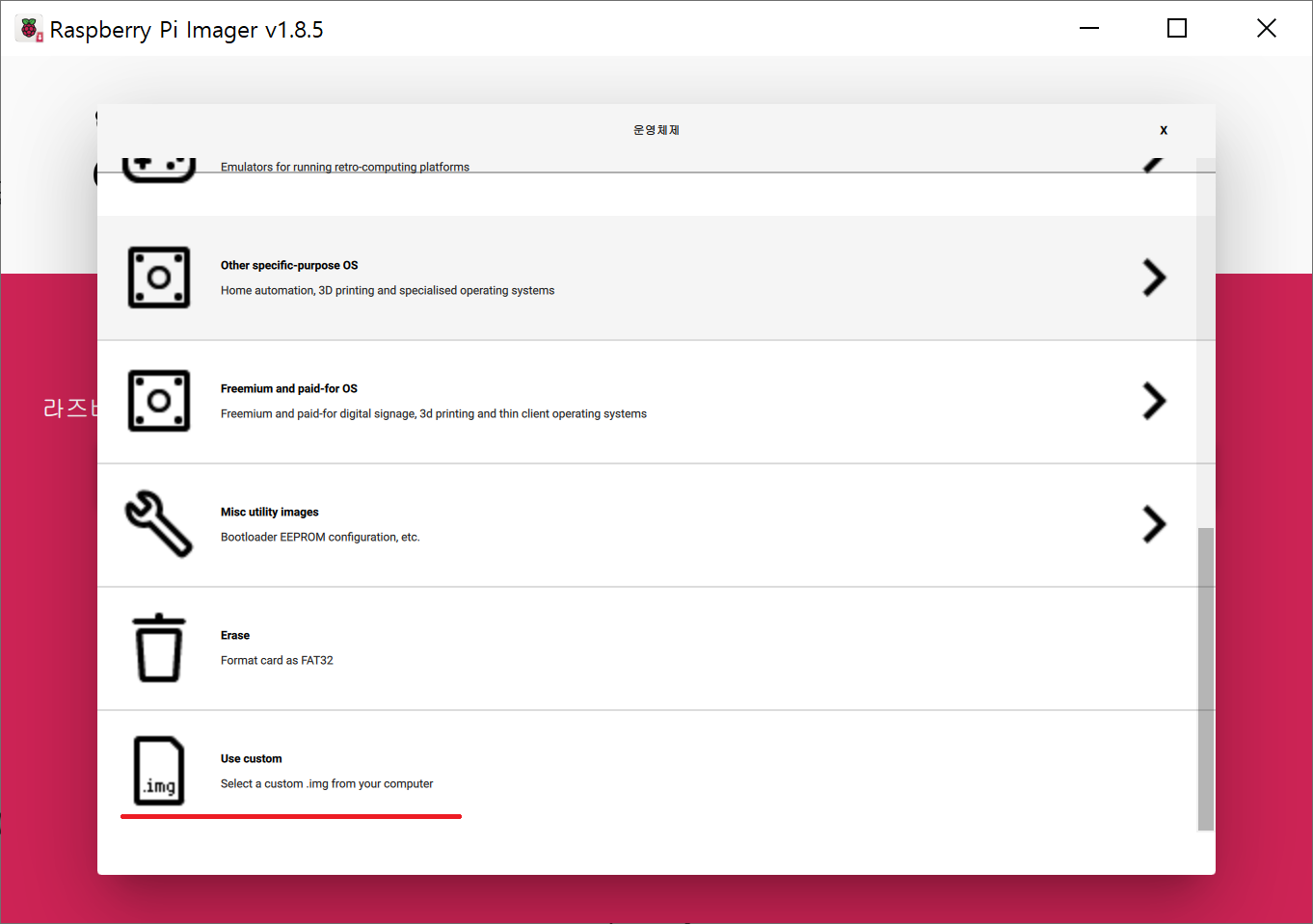Close the 운영체제 dialog with the x
1313x924 pixels.
click(x=1164, y=130)
